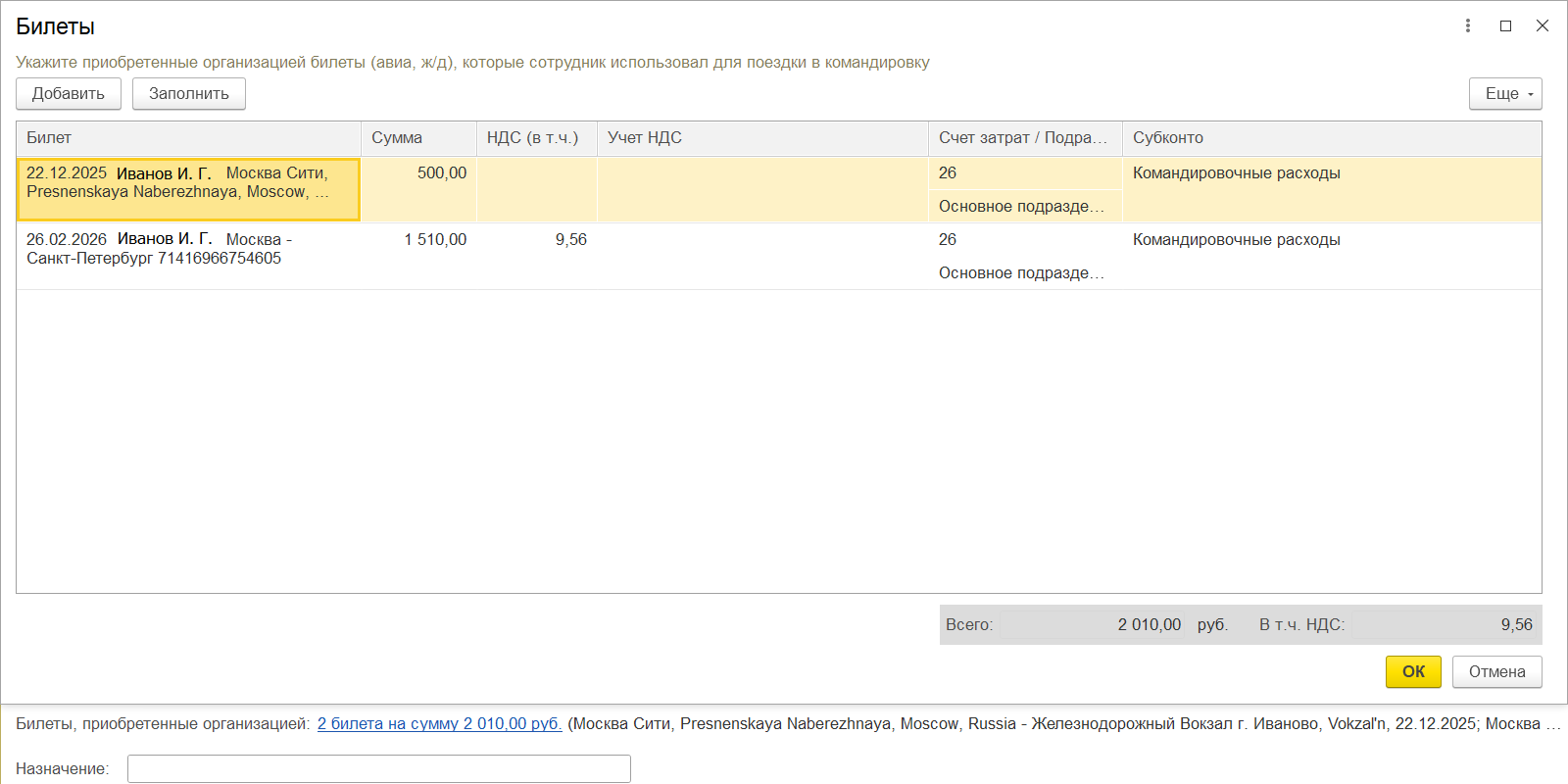Expand the Еще dropdown menu
Screen dimensions: 1568x784
[1505, 94]
